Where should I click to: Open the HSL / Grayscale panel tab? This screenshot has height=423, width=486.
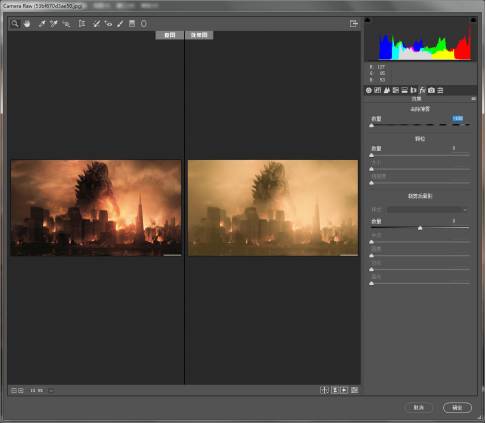396,90
